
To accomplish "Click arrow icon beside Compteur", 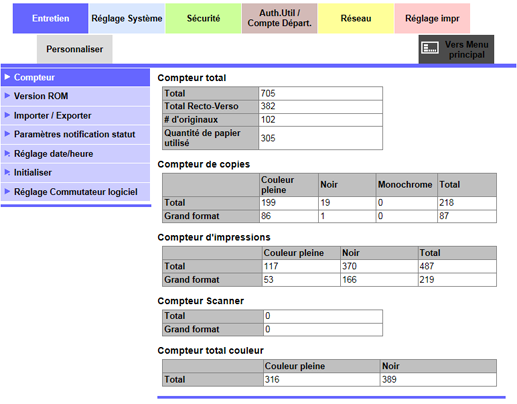I will 7,77.
